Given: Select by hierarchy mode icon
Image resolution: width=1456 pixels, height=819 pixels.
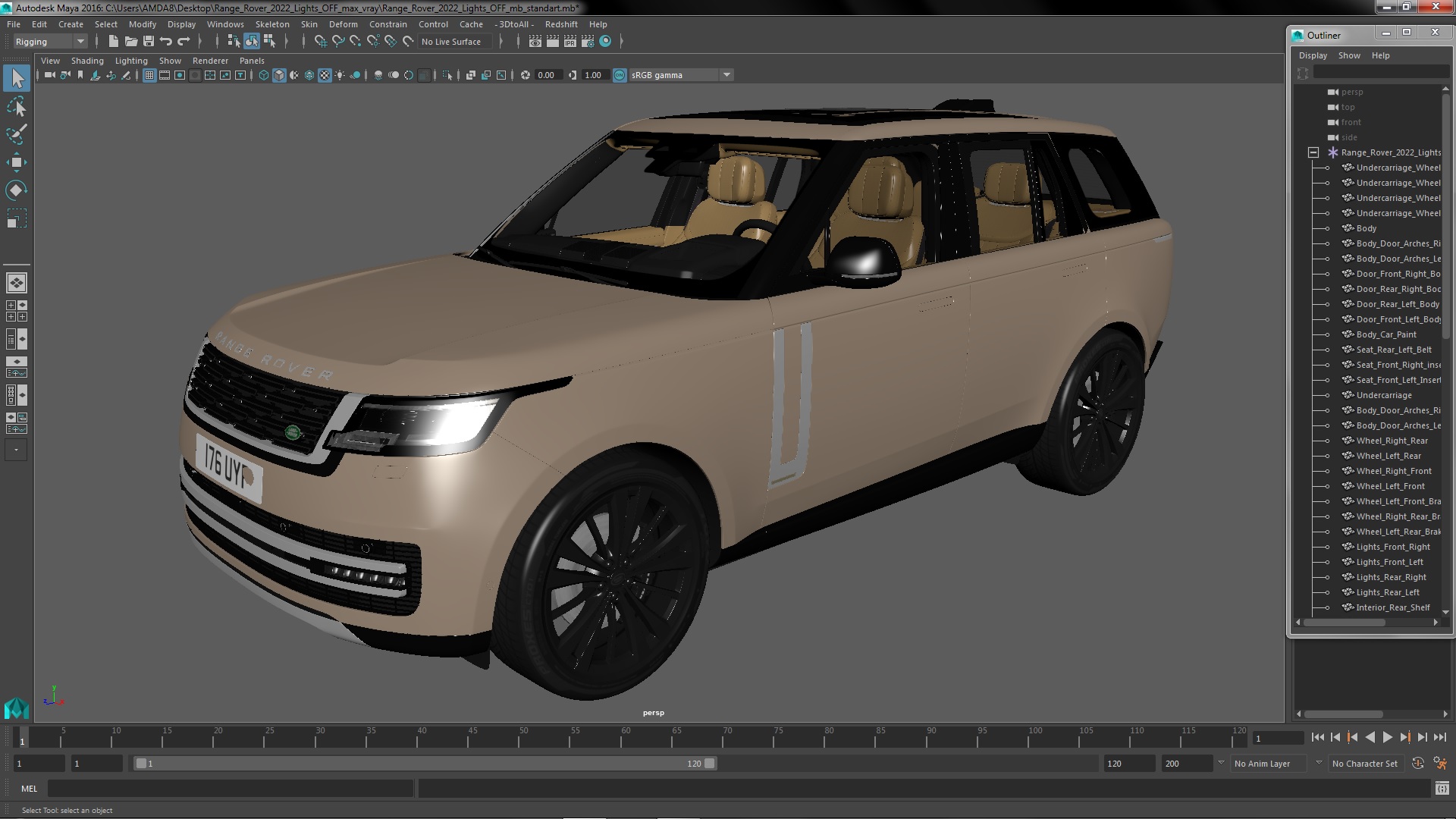Looking at the screenshot, I should point(234,42).
